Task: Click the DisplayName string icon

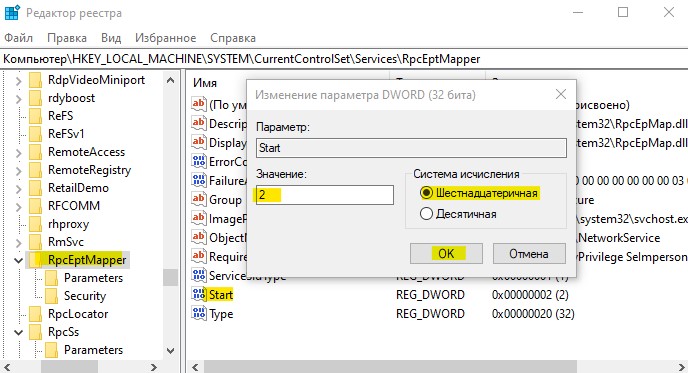Action: 199,142
